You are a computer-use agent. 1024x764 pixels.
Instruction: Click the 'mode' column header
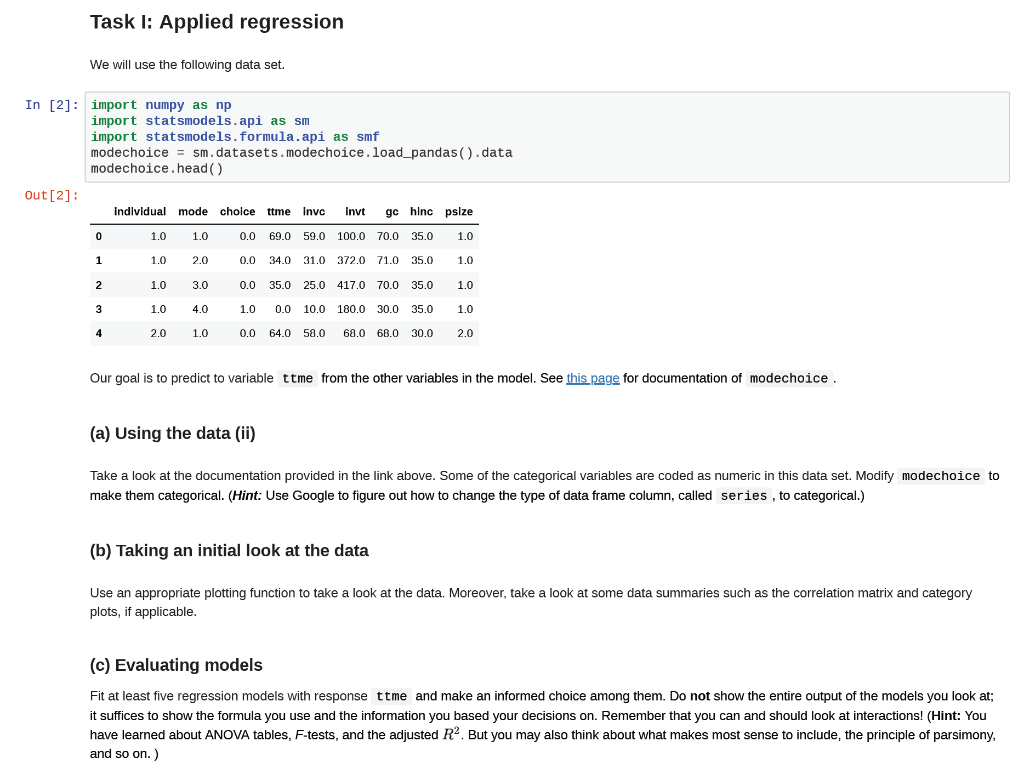[x=193, y=212]
